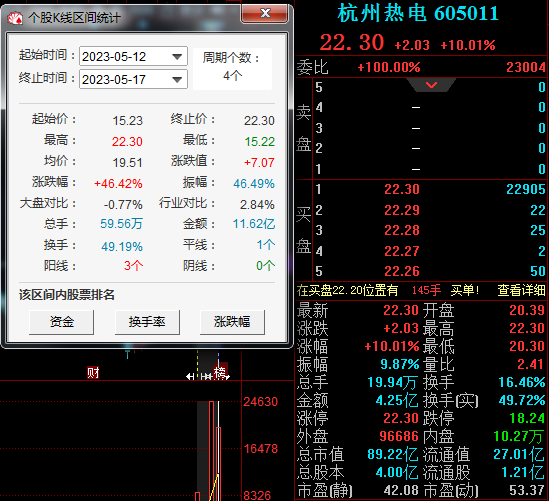The image size is (549, 501).
Task: Click the end date field 2023-05-17
Action: [133, 79]
